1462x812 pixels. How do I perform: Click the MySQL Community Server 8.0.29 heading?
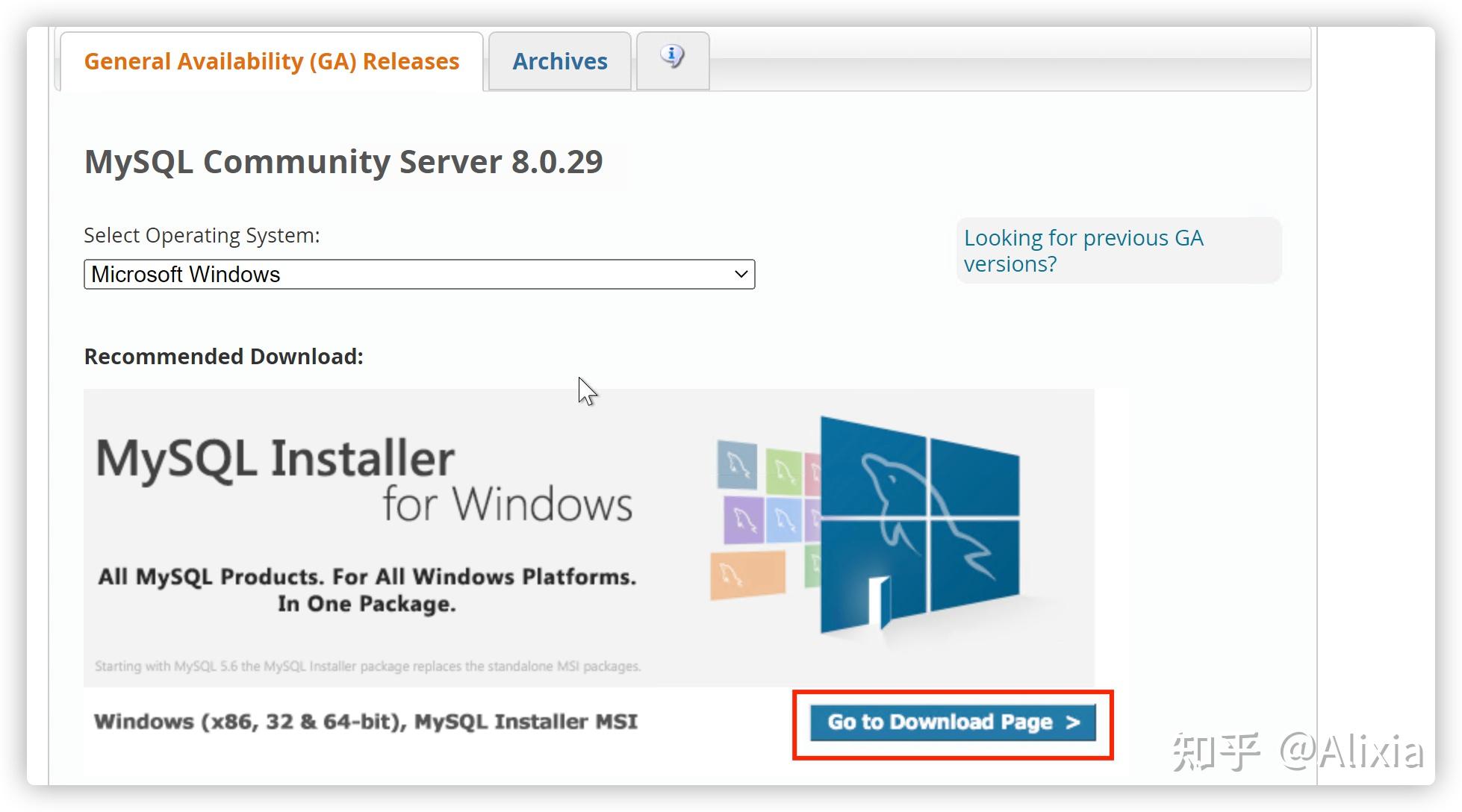[x=343, y=161]
